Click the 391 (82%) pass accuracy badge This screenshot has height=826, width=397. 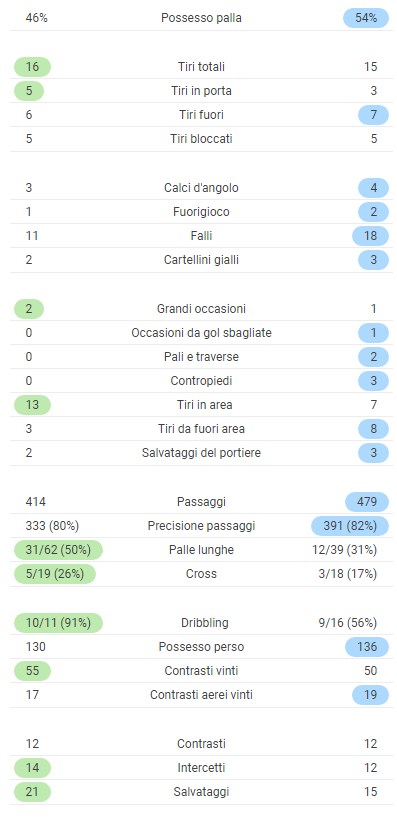350,526
